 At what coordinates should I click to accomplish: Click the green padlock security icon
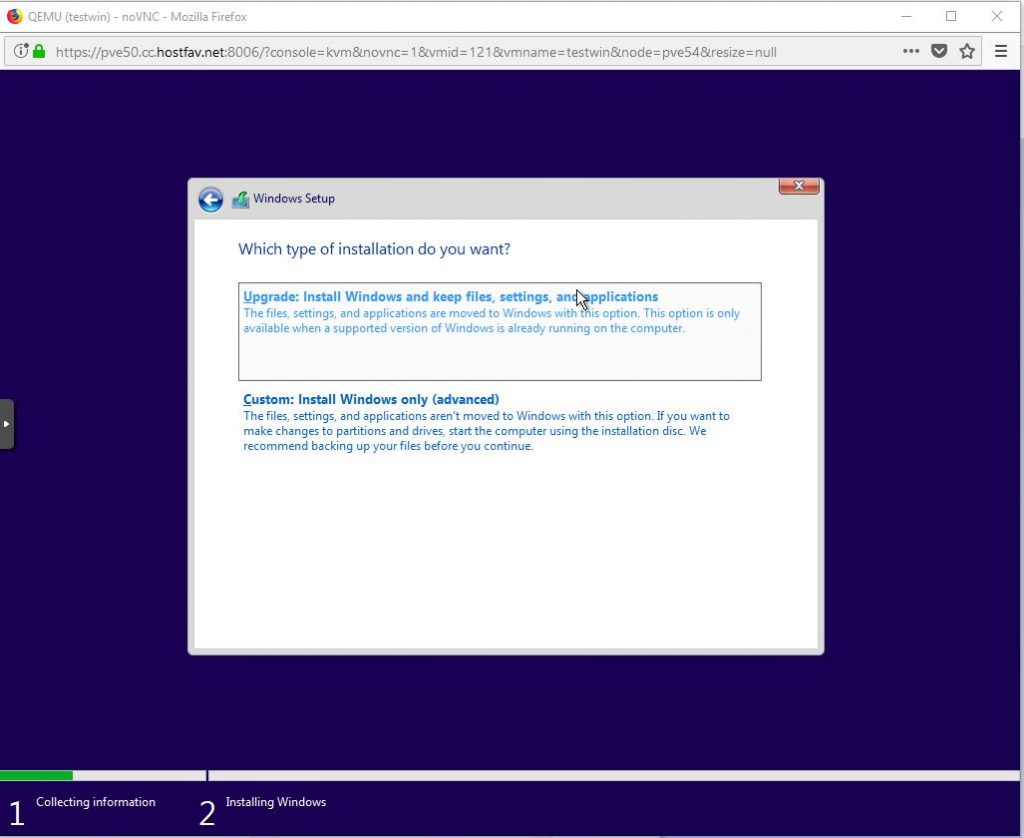pyautogui.click(x=39, y=51)
